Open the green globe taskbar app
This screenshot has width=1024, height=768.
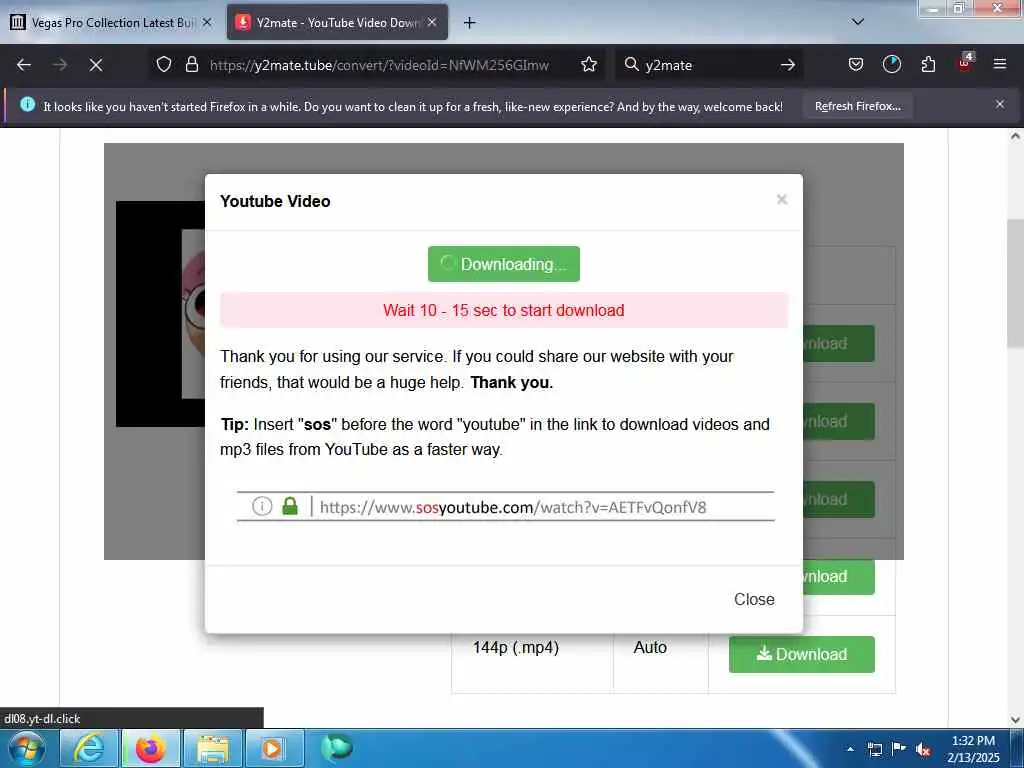336,747
